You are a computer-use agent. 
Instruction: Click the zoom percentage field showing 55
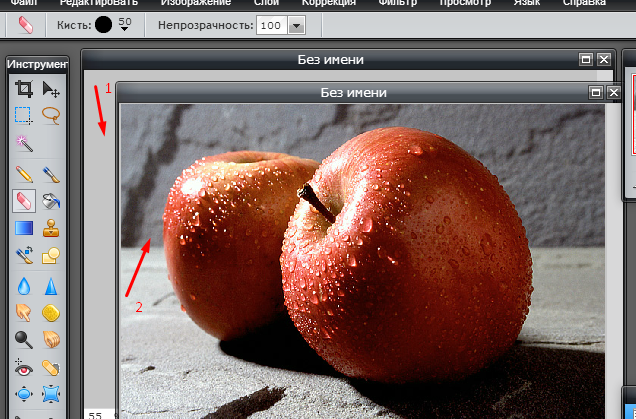coord(96,414)
